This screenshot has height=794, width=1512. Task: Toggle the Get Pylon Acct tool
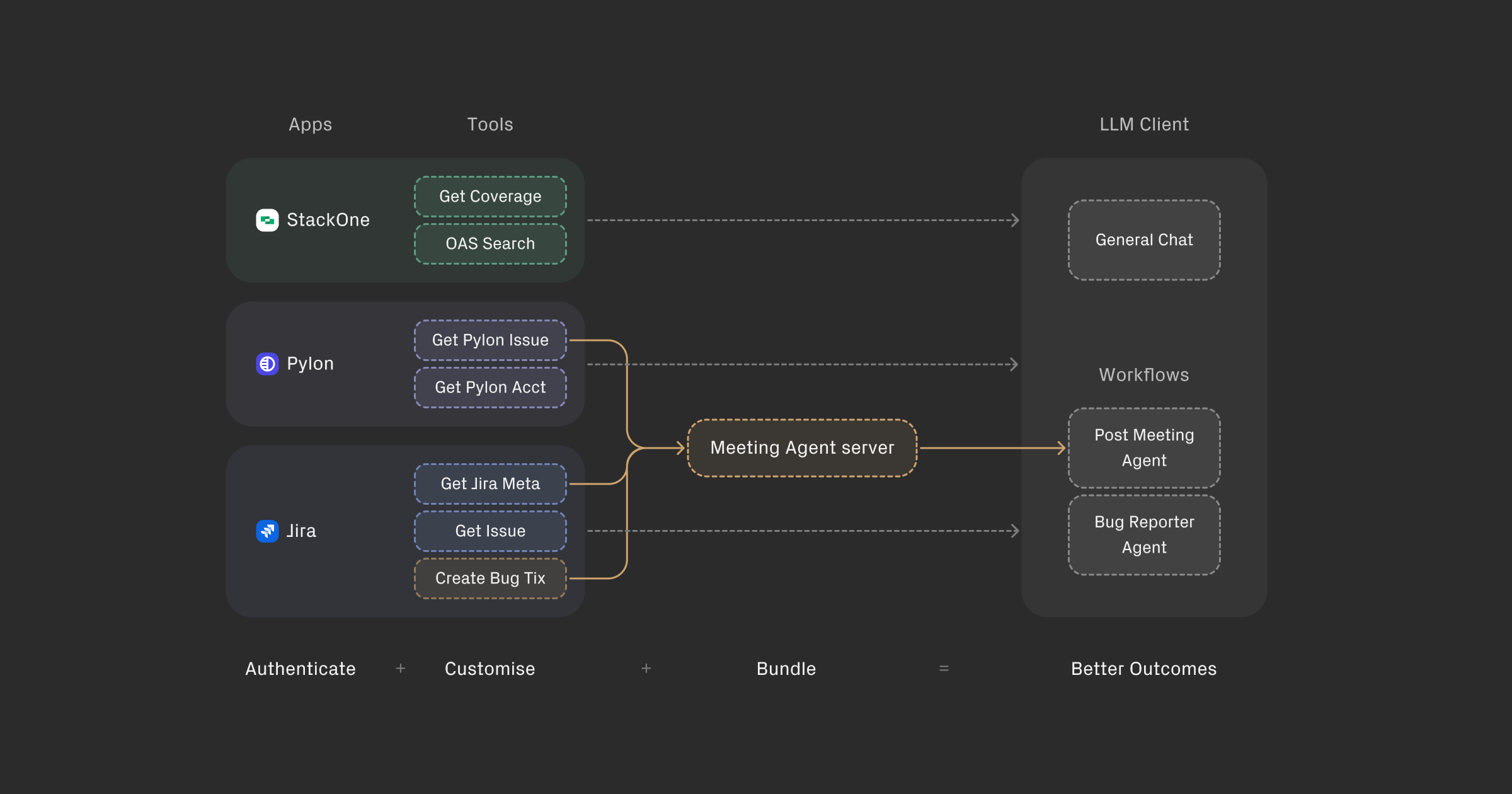pyautogui.click(x=490, y=387)
